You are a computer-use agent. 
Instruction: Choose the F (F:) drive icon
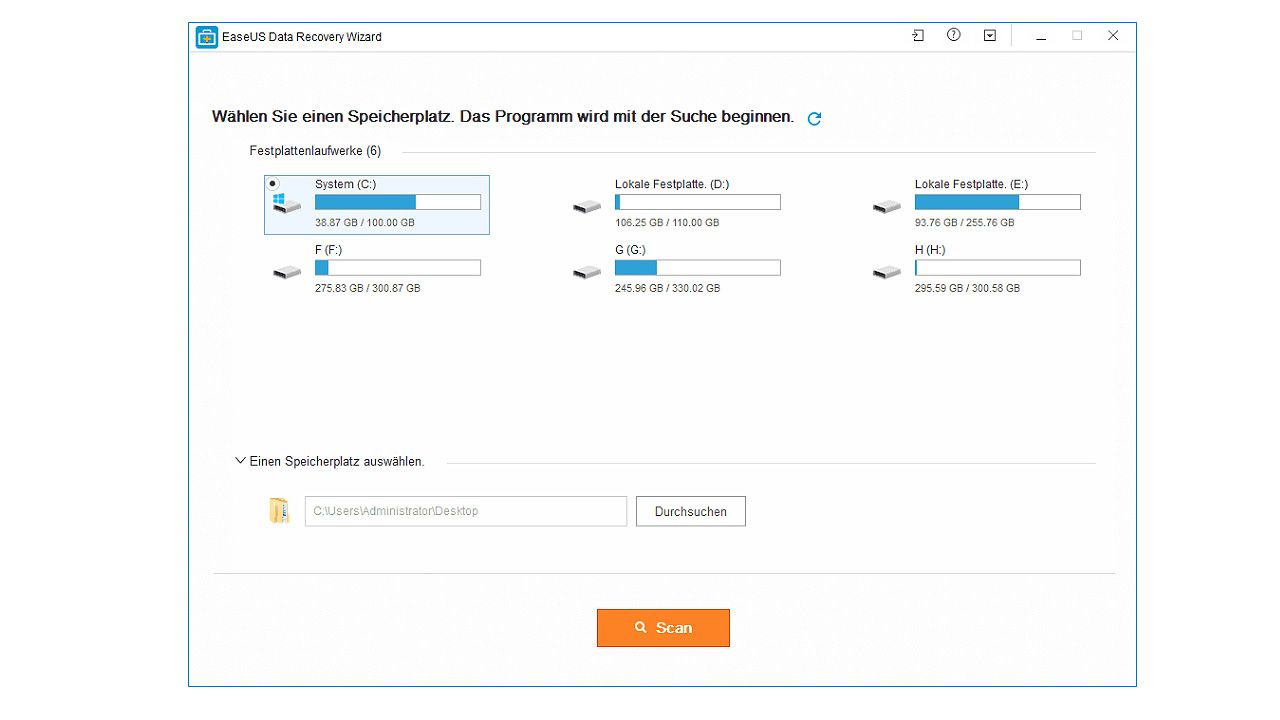pos(287,272)
